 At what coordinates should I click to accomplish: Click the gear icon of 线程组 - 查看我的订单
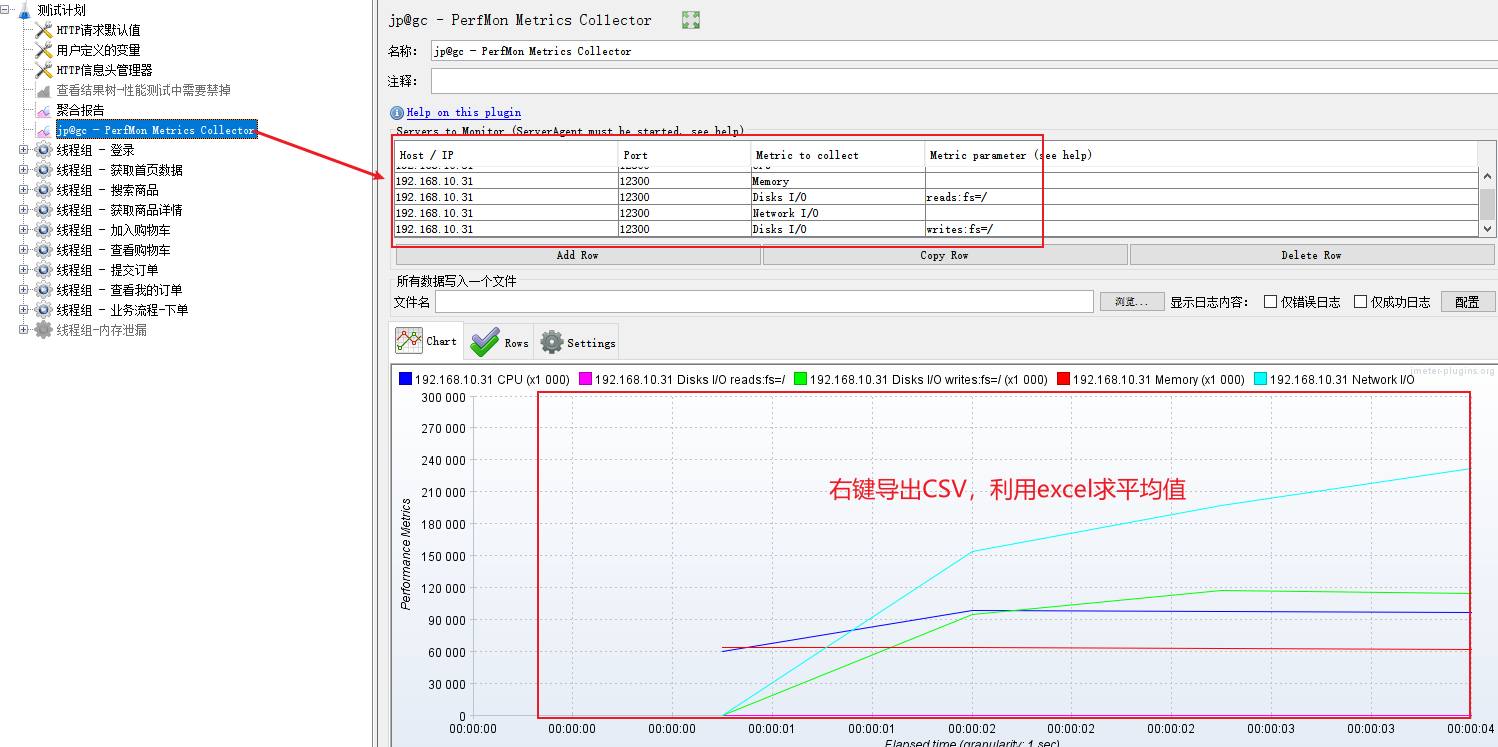coord(44,290)
